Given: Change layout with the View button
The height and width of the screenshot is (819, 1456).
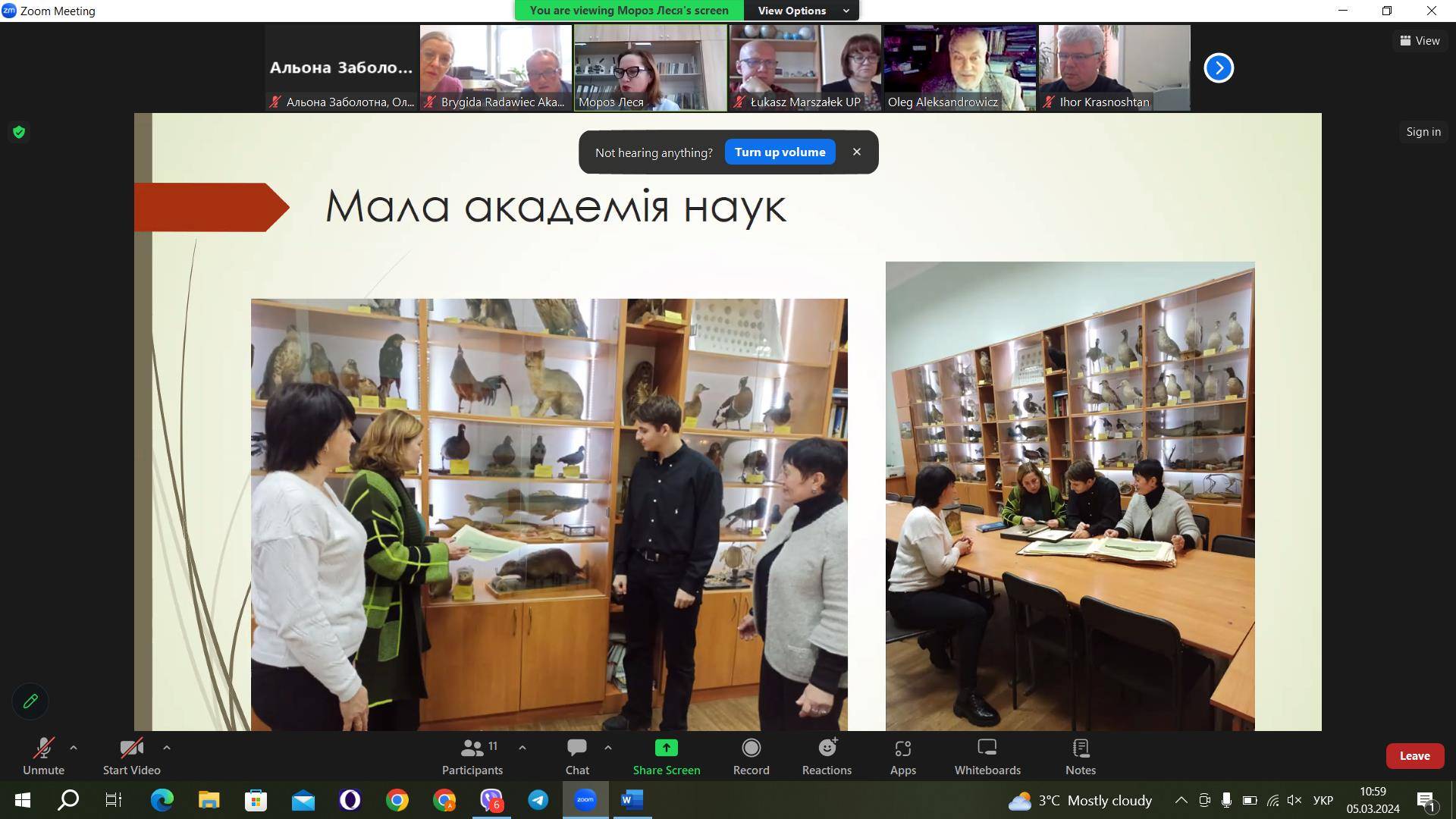Looking at the screenshot, I should pos(1420,41).
